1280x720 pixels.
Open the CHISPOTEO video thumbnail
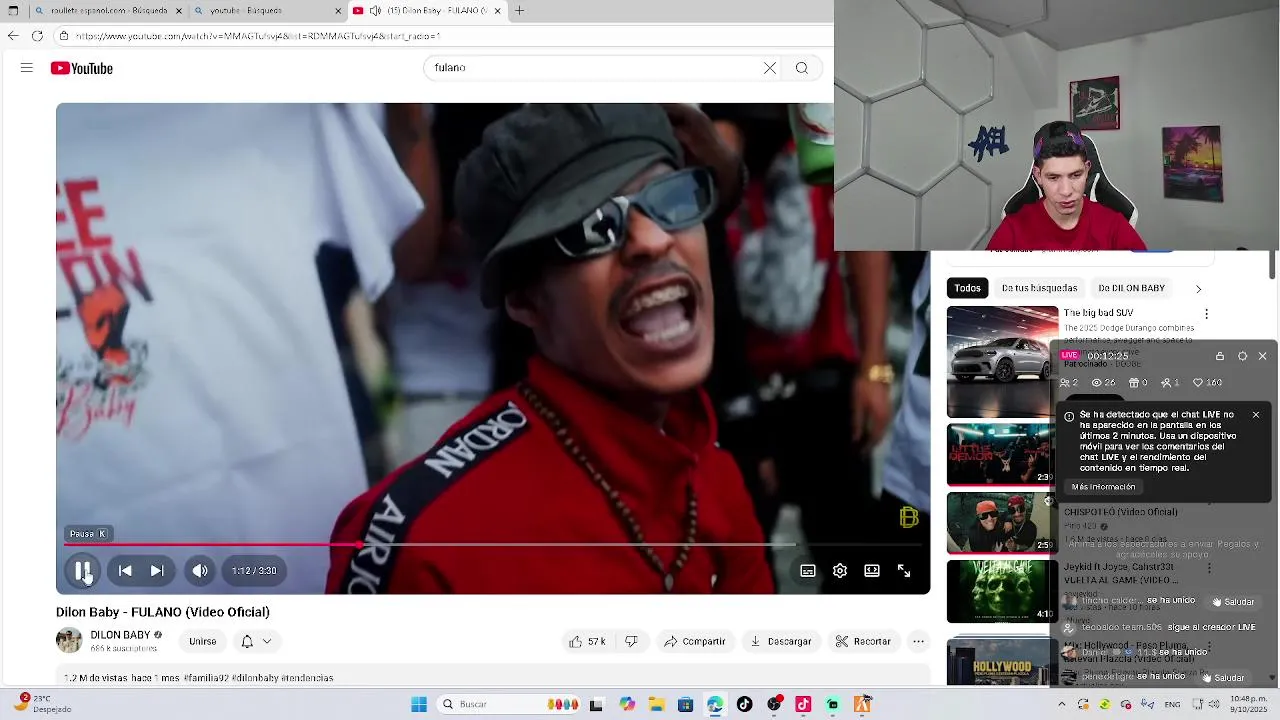click(x=1000, y=523)
